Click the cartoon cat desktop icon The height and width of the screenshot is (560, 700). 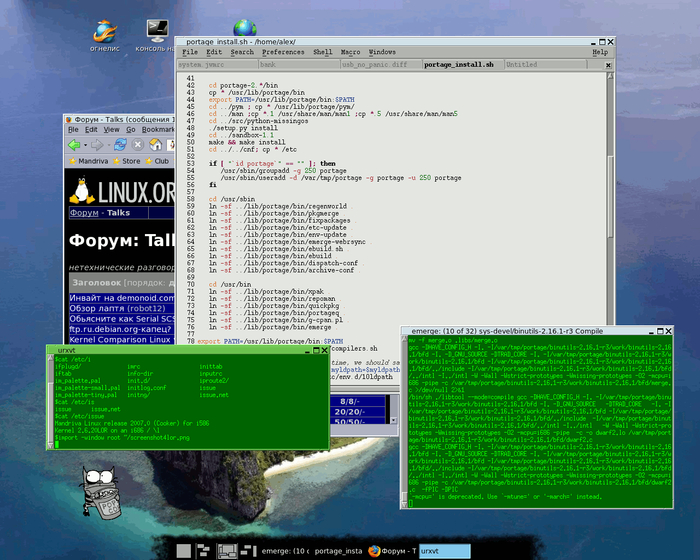tap(101, 493)
